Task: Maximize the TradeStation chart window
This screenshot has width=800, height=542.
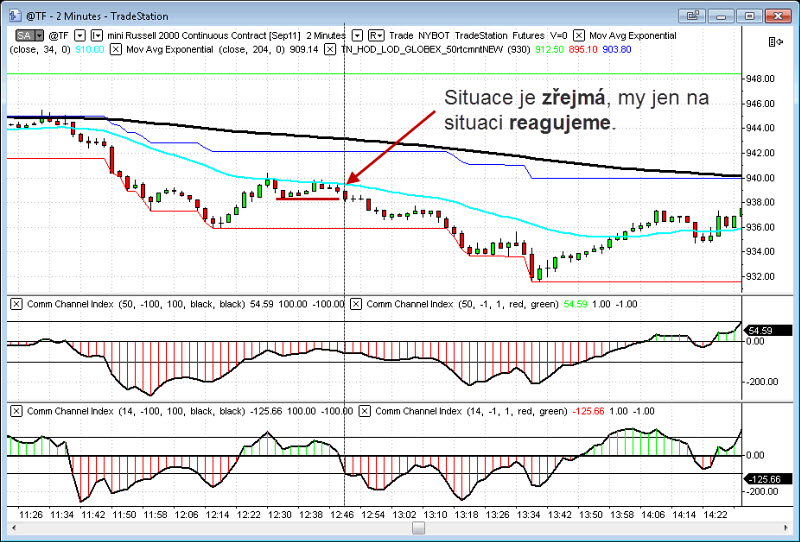Action: (x=749, y=16)
